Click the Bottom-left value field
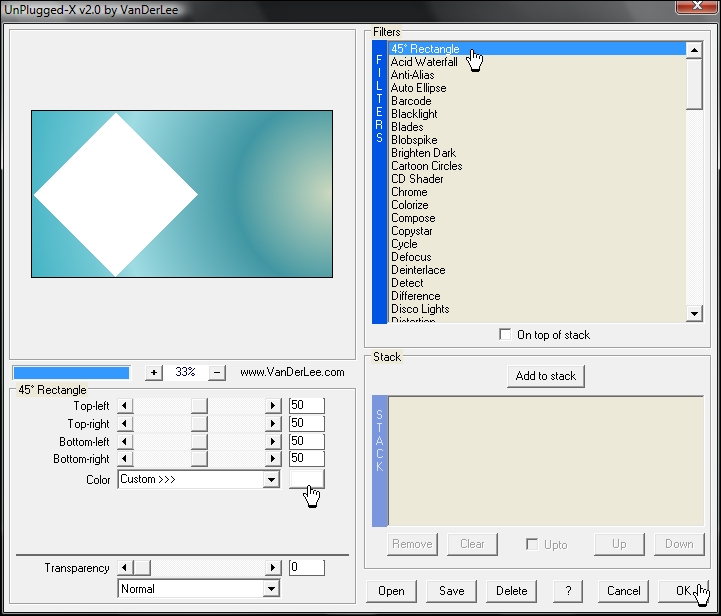721x616 pixels. pyautogui.click(x=307, y=441)
